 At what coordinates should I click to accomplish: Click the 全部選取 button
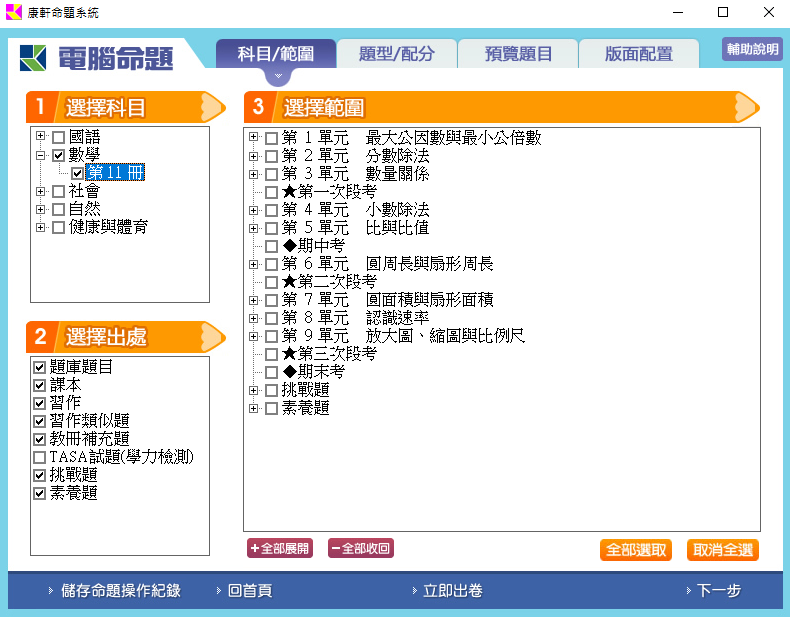tap(636, 550)
